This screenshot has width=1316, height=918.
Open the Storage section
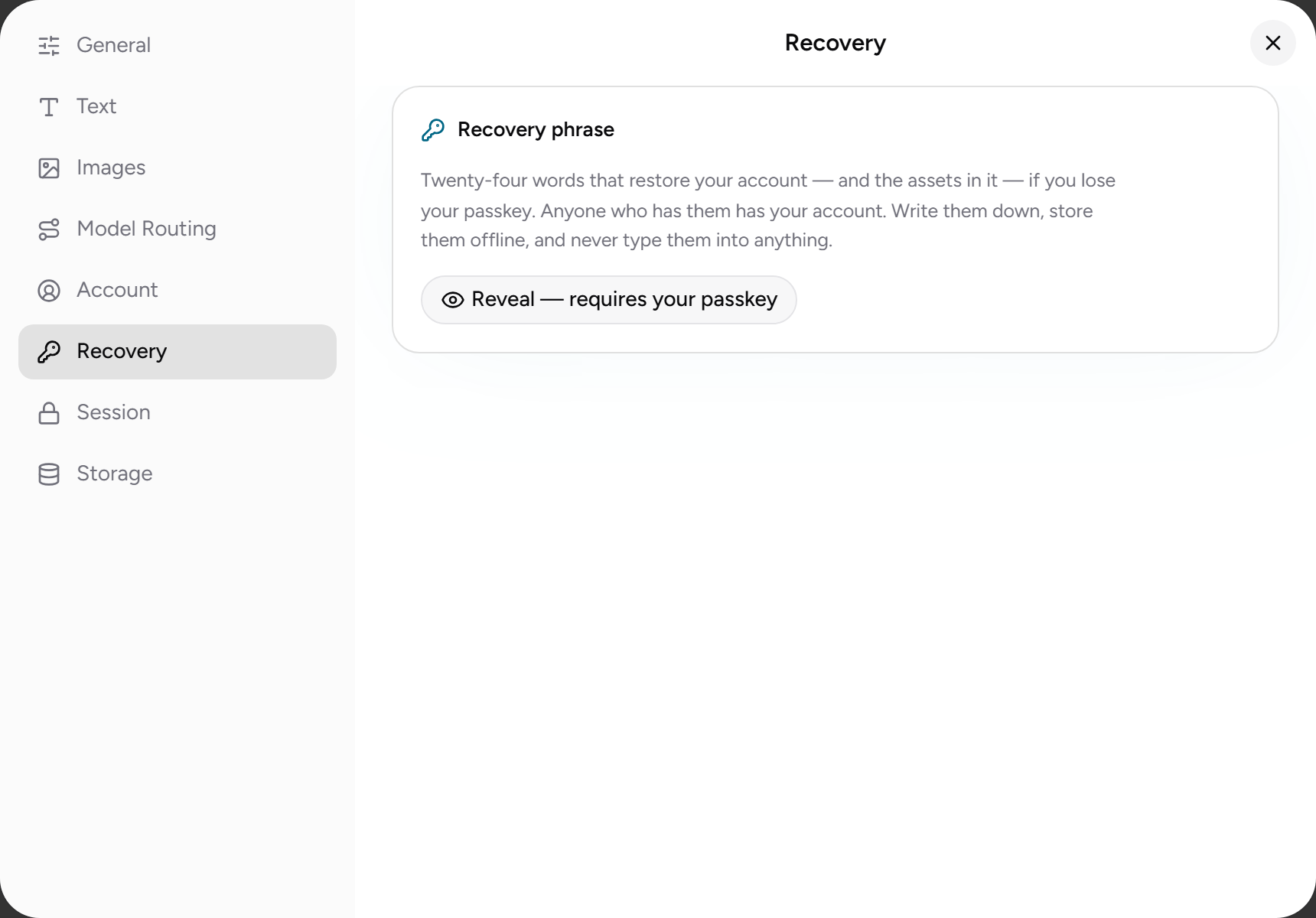coord(178,474)
